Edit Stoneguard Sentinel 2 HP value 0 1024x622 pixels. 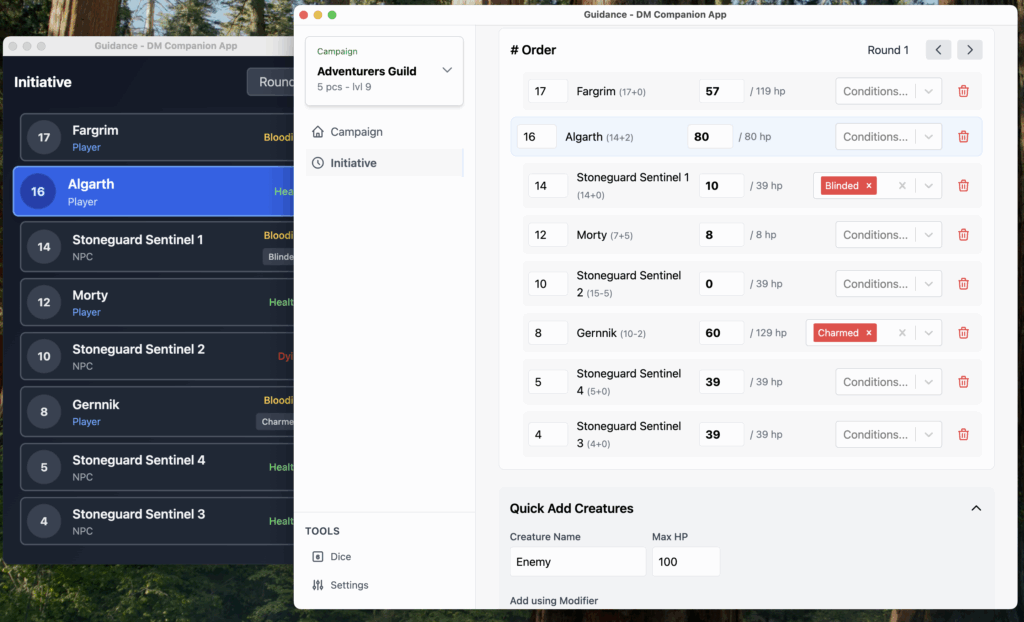pyautogui.click(x=721, y=284)
